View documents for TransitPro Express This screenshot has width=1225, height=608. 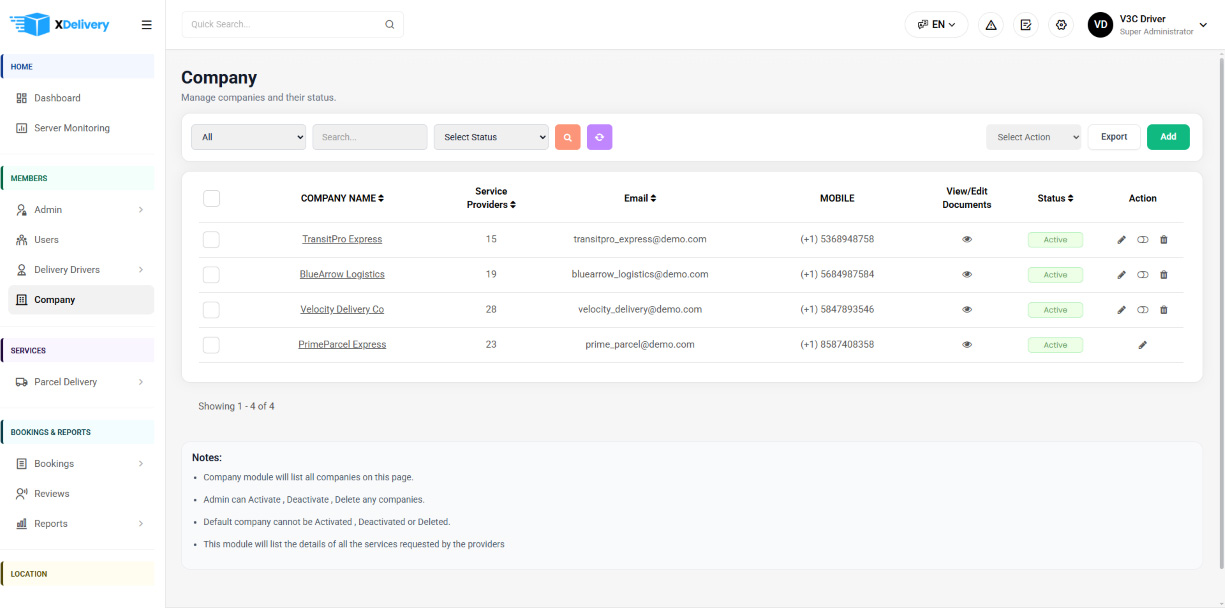tap(967, 240)
